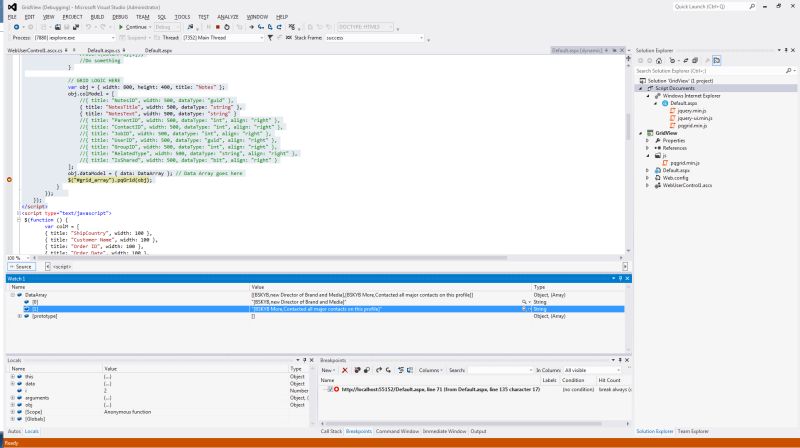This screenshot has width=800, height=448.
Task: Click the thread filter funnel icon
Action: (270, 38)
